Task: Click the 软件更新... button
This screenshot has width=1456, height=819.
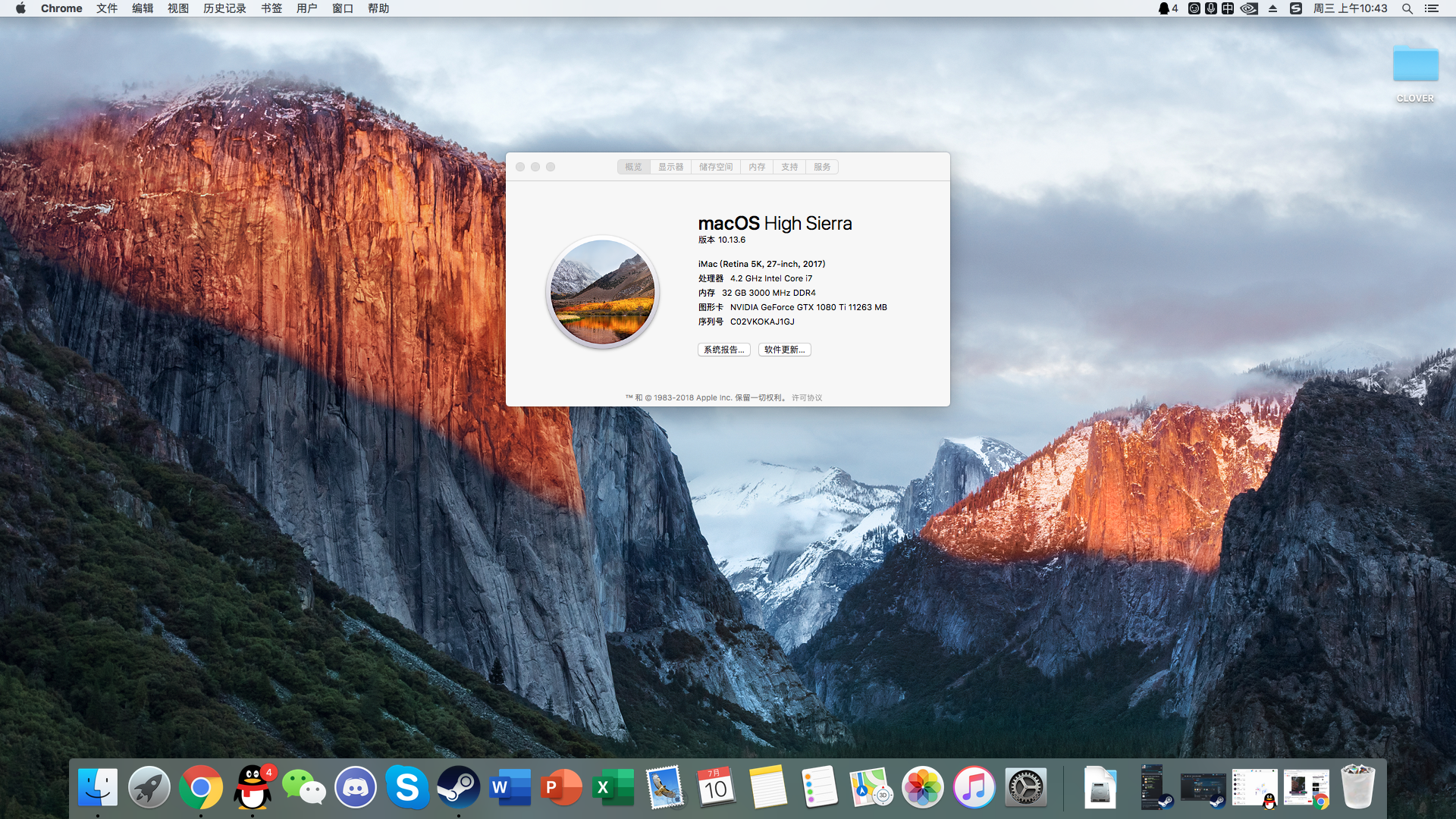Action: tap(784, 350)
